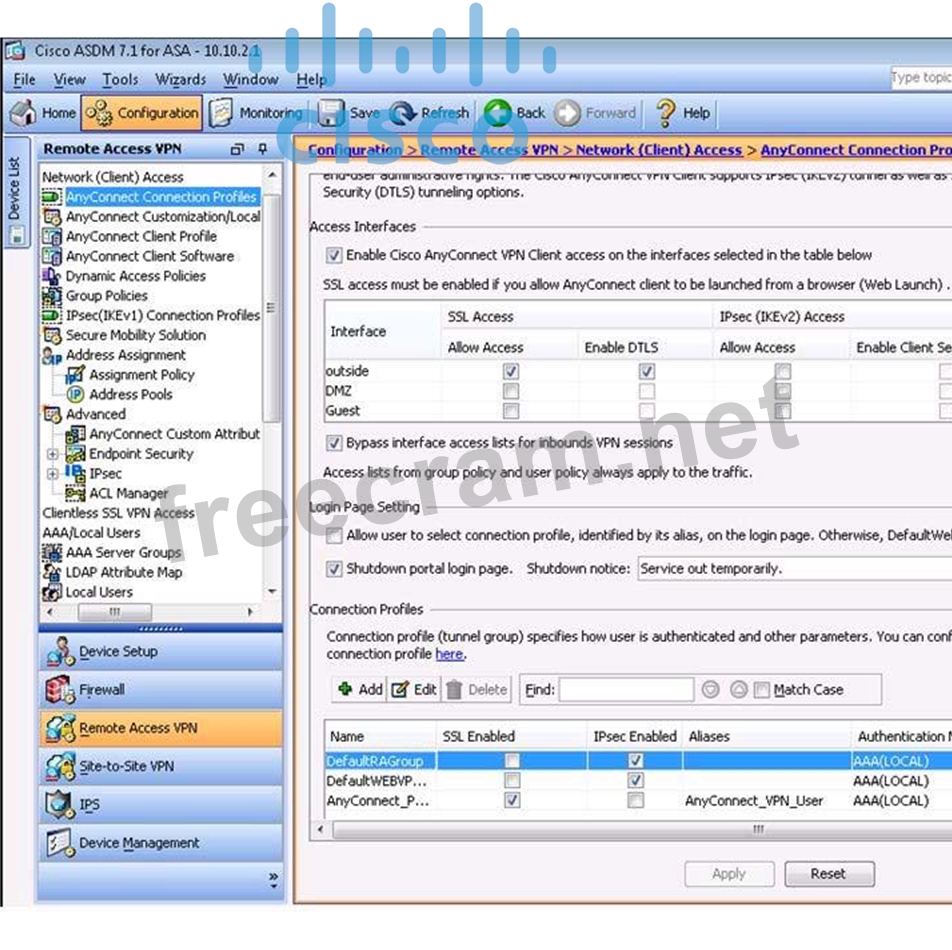Click the Home toolbar icon
Screen dimensions: 952x950
pyautogui.click(x=23, y=113)
